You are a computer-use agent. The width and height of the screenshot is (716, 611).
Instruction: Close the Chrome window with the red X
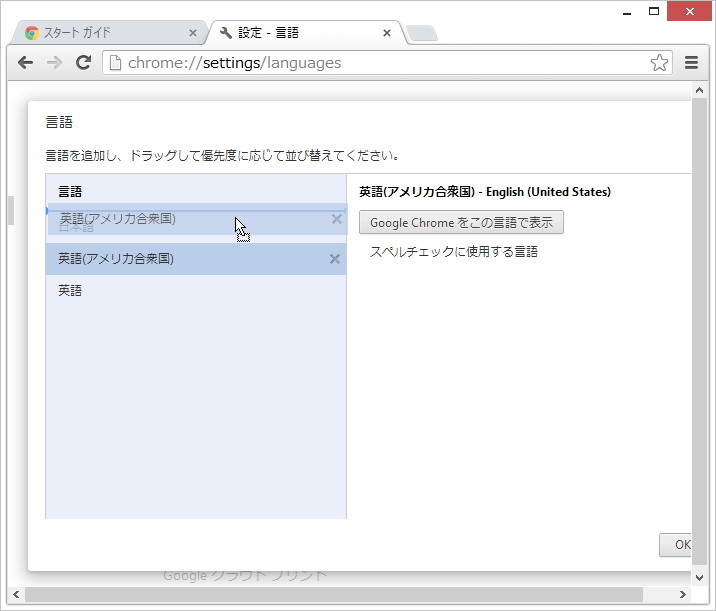[690, 11]
